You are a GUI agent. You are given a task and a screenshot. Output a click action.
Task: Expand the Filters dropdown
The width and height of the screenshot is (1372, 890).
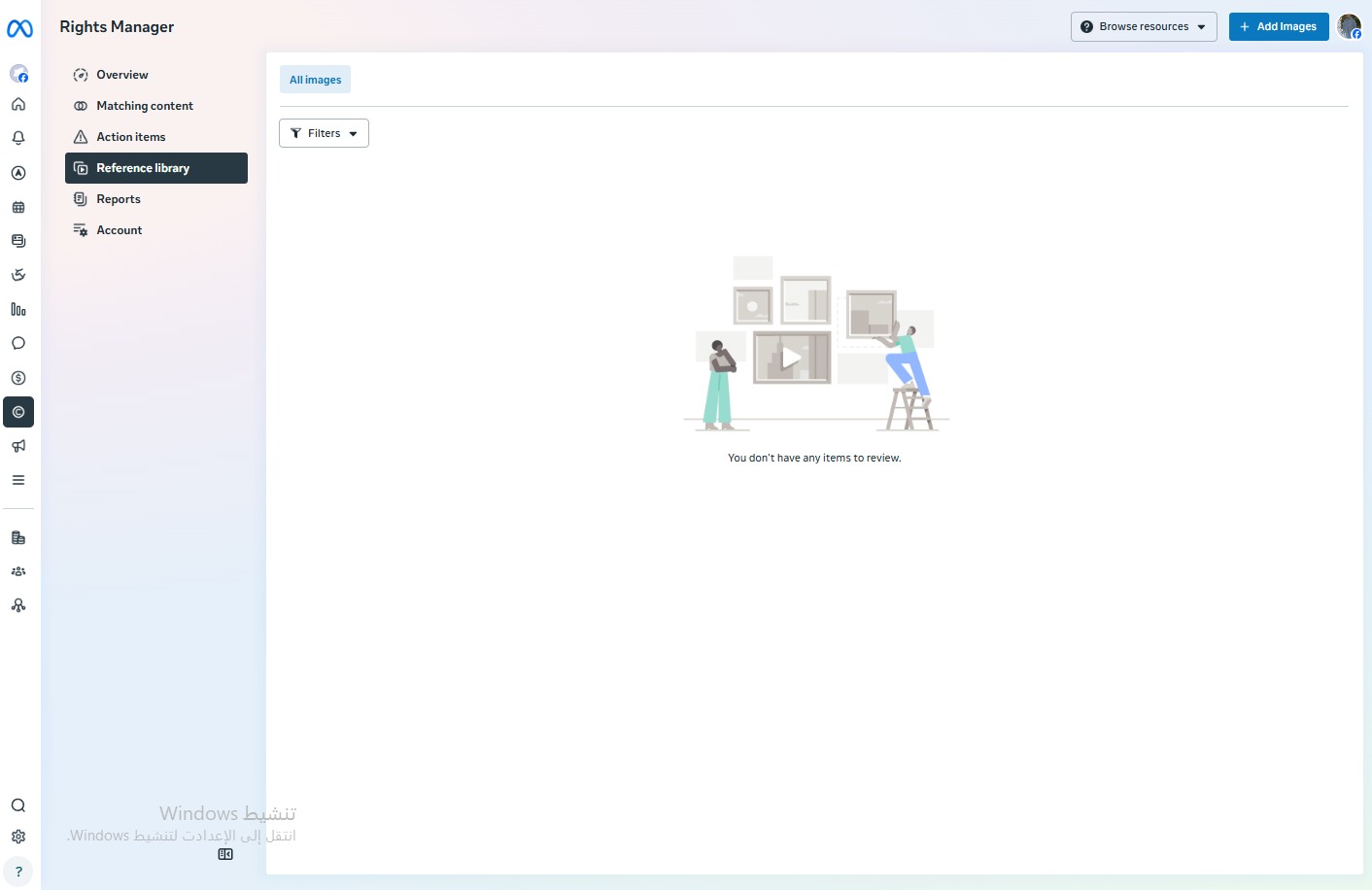pyautogui.click(x=324, y=133)
